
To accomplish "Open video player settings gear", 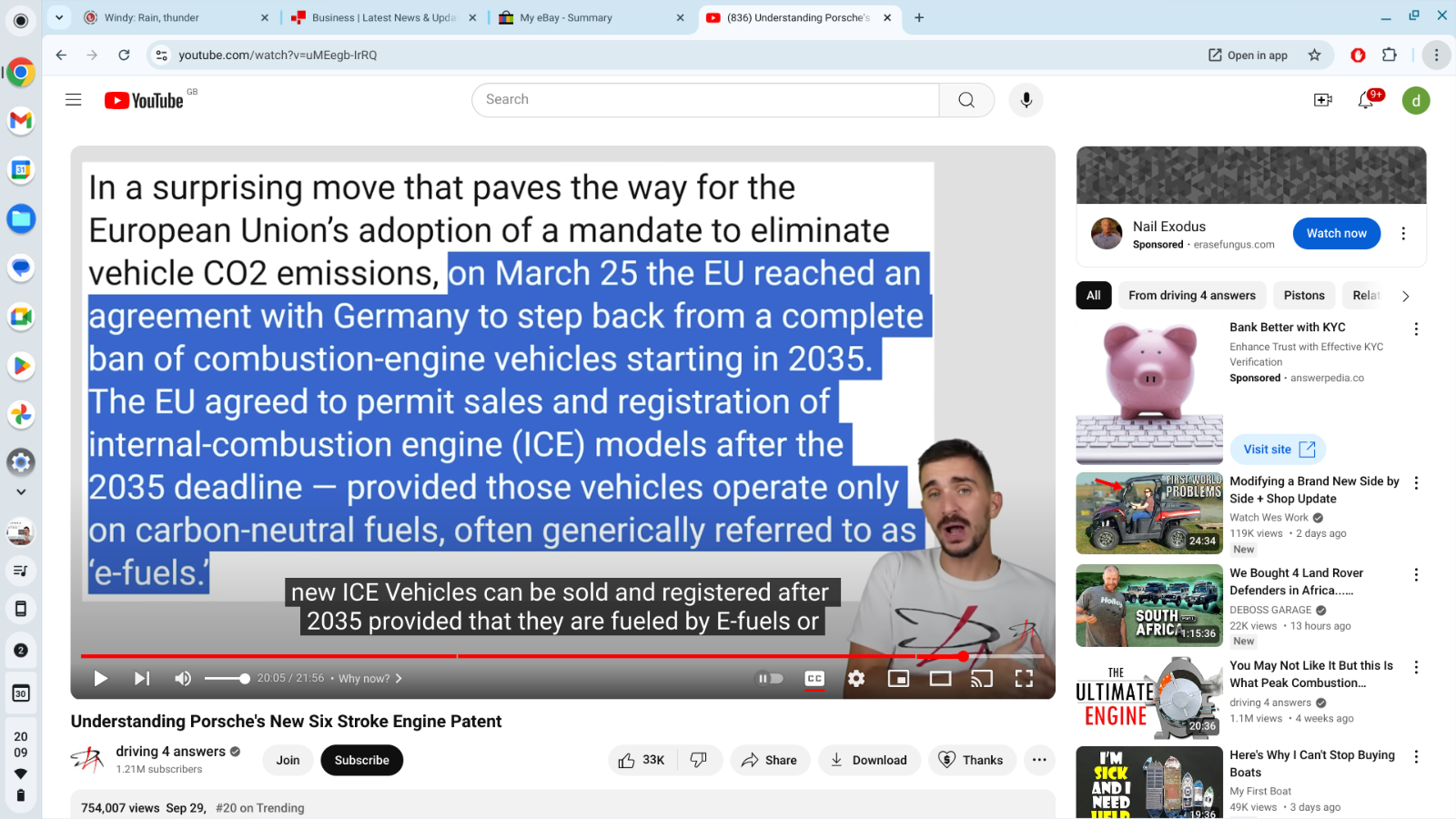I will tap(856, 678).
